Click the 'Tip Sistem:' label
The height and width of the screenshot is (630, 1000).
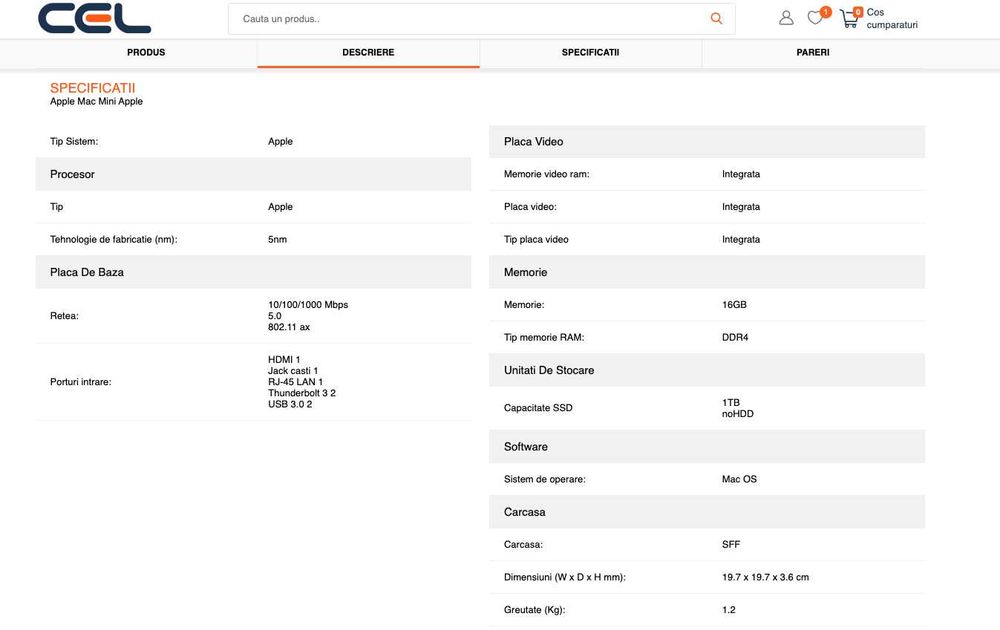[x=74, y=142]
